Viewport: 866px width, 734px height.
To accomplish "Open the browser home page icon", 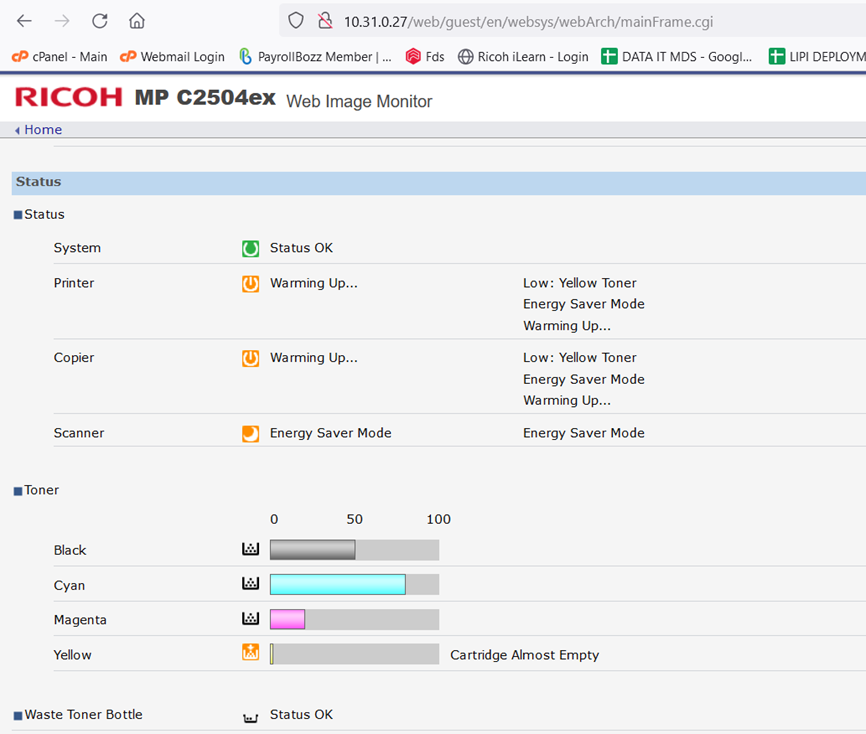I will [x=137, y=22].
